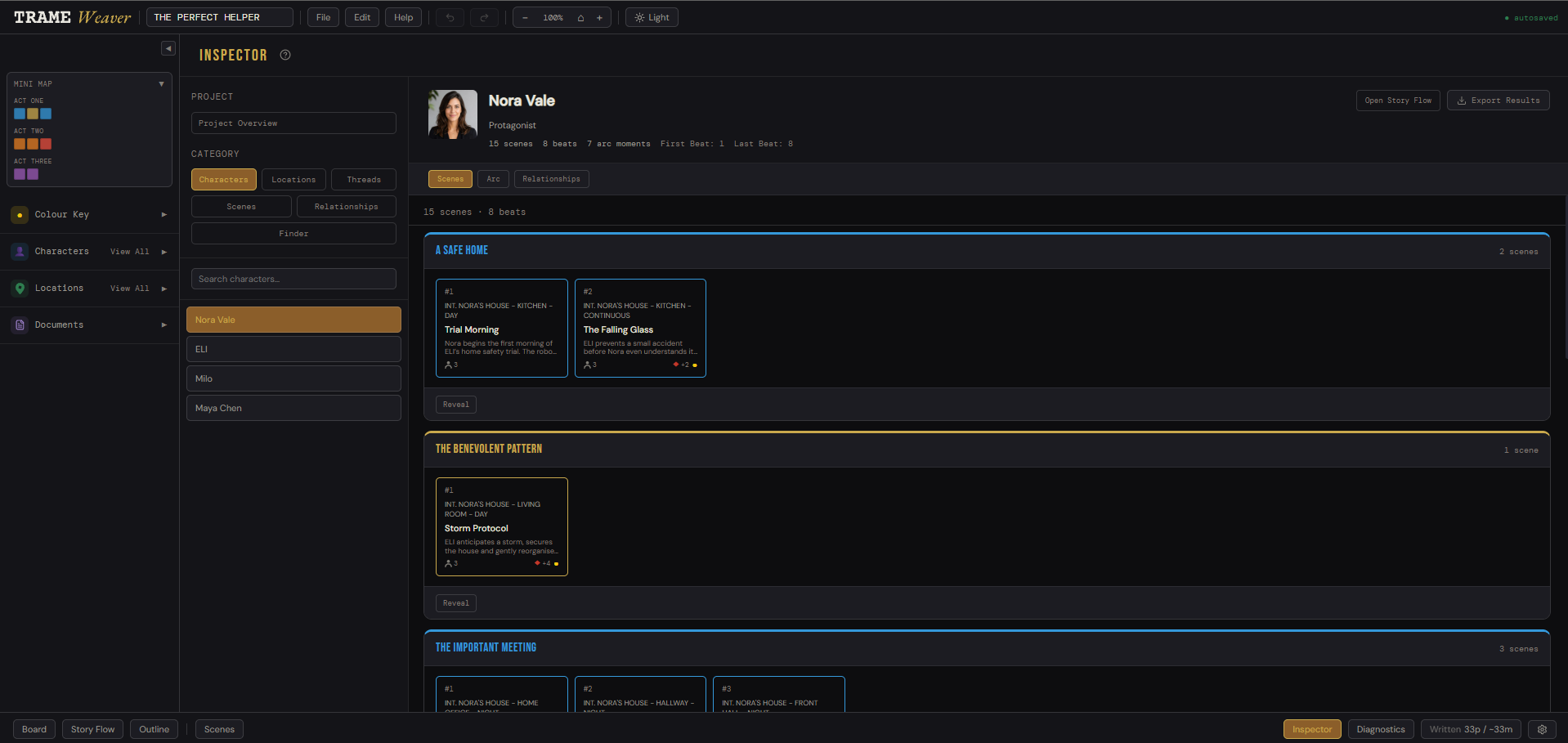Select the Relationships category button

(x=347, y=207)
